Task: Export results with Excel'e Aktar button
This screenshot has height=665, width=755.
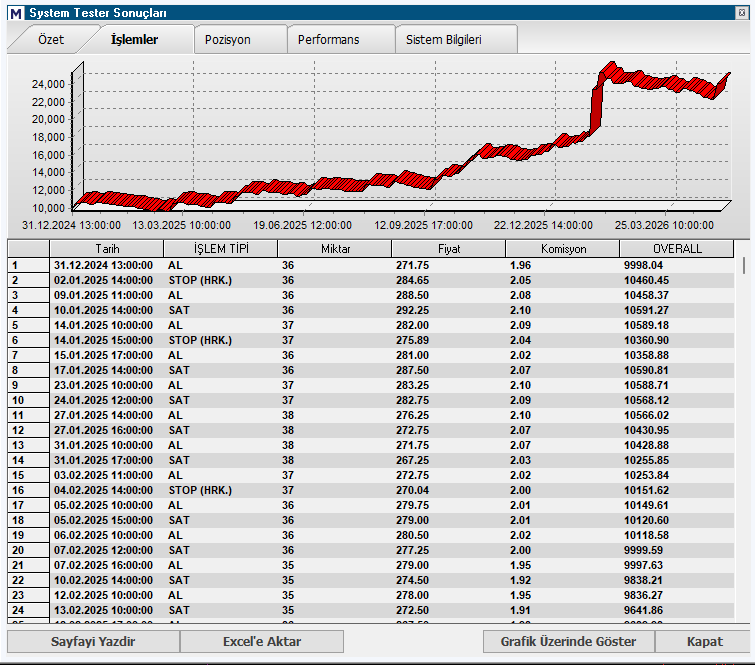Action: point(262,641)
